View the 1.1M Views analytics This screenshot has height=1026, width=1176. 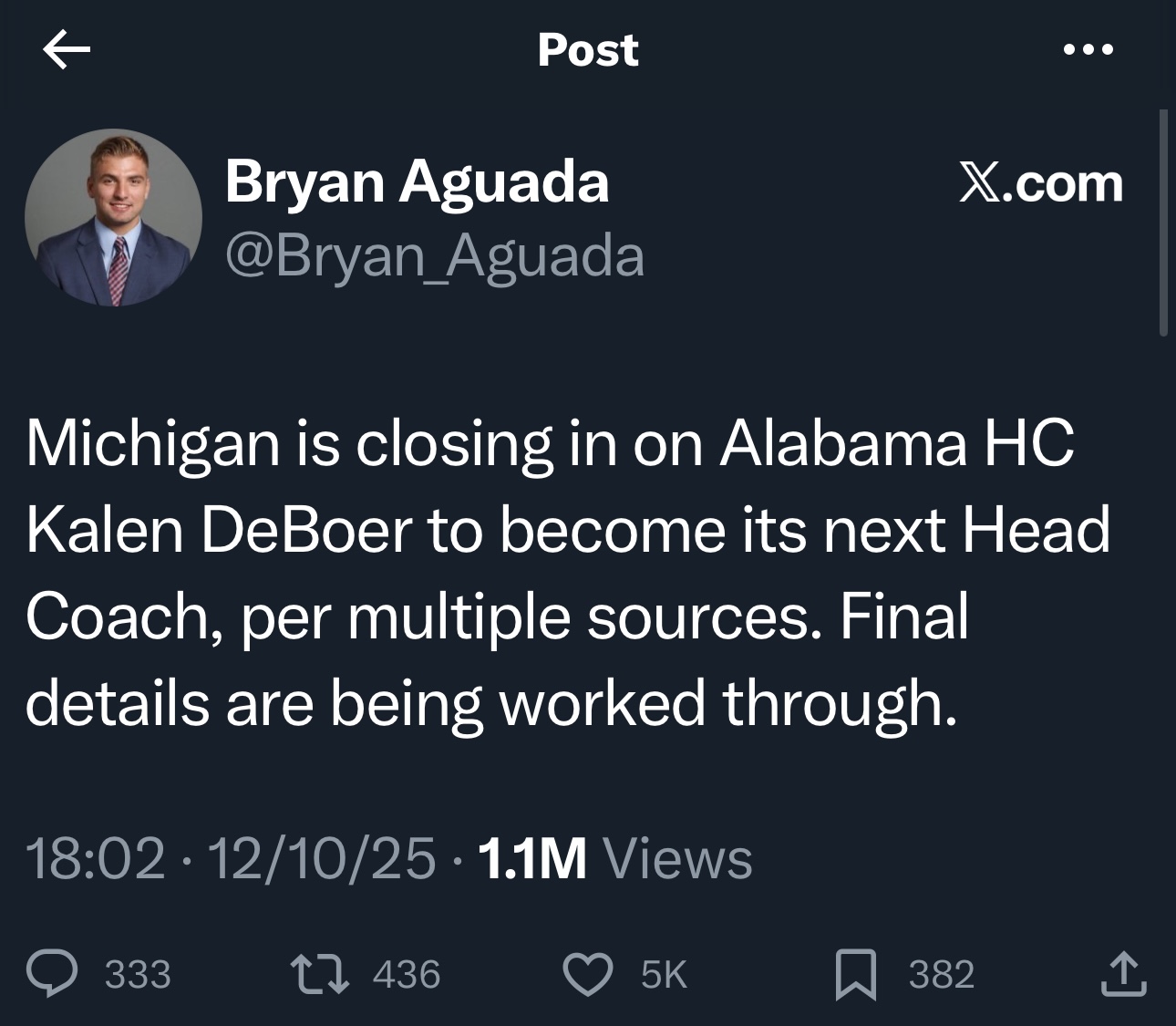pyautogui.click(x=614, y=859)
